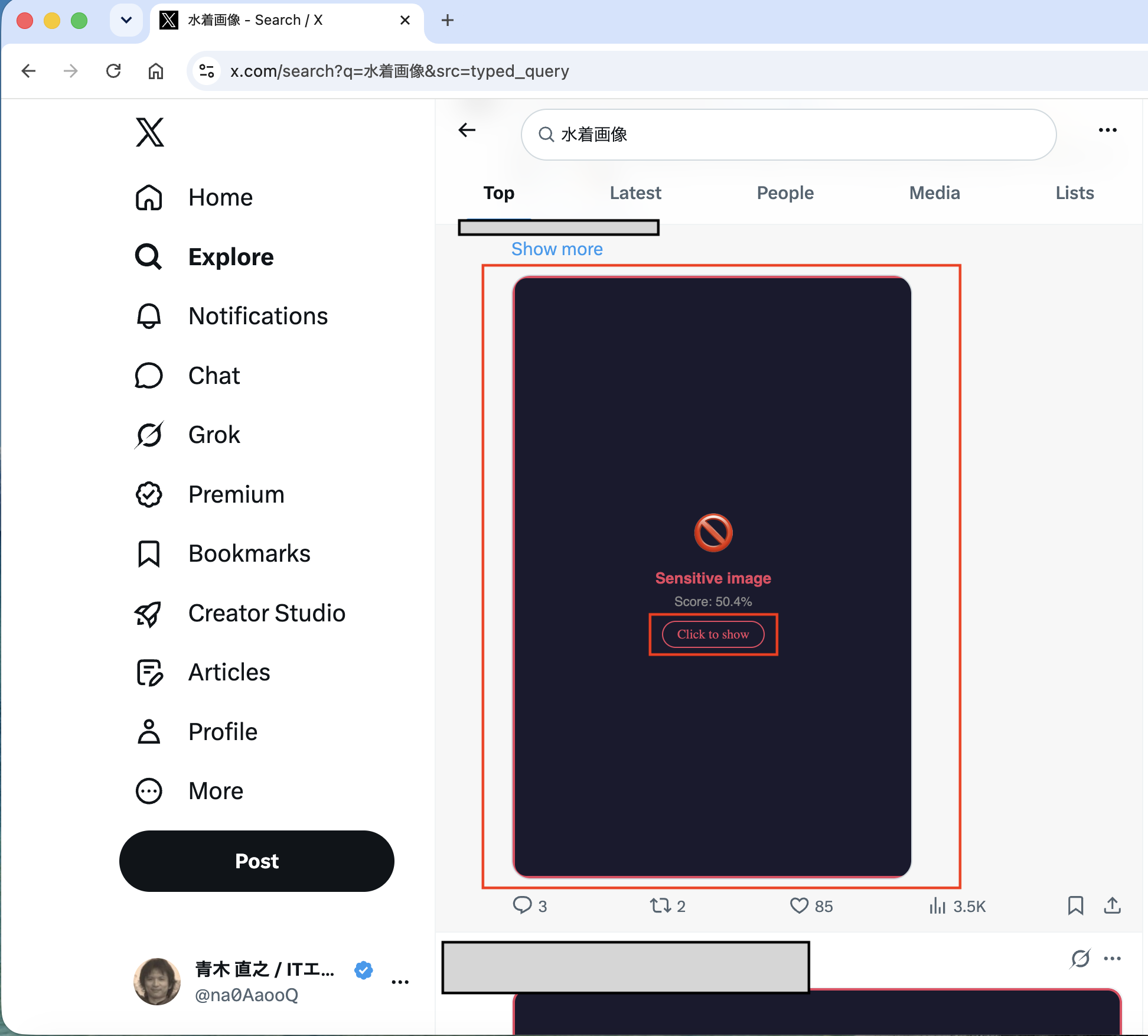Click the browser back button

(x=28, y=71)
